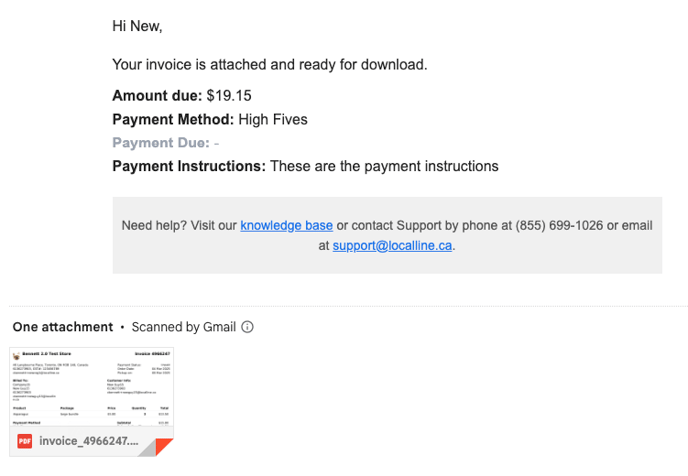
Task: Click the product table row in the invoice preview
Action: (x=91, y=414)
